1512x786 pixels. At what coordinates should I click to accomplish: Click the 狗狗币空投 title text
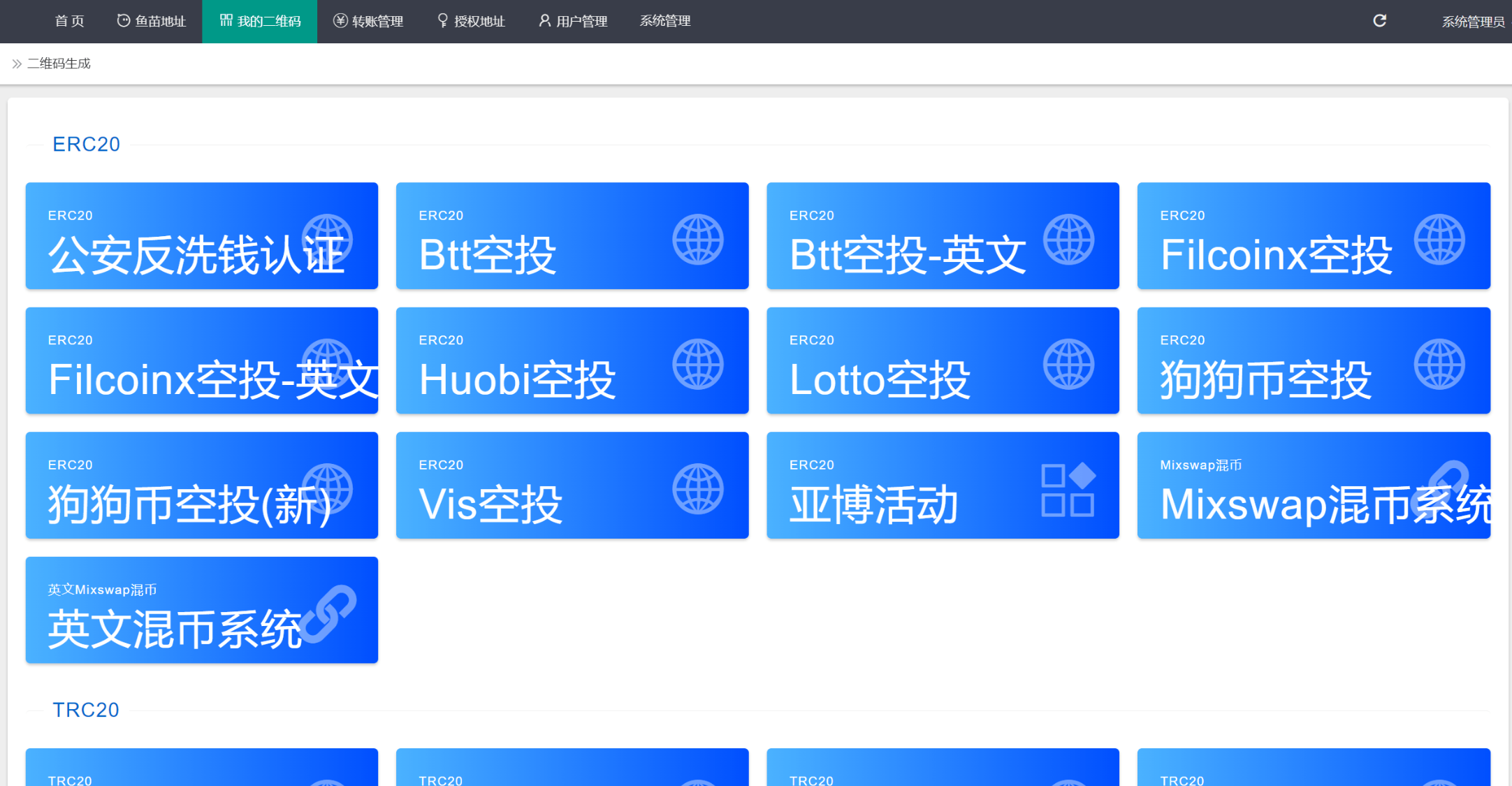(x=1265, y=380)
